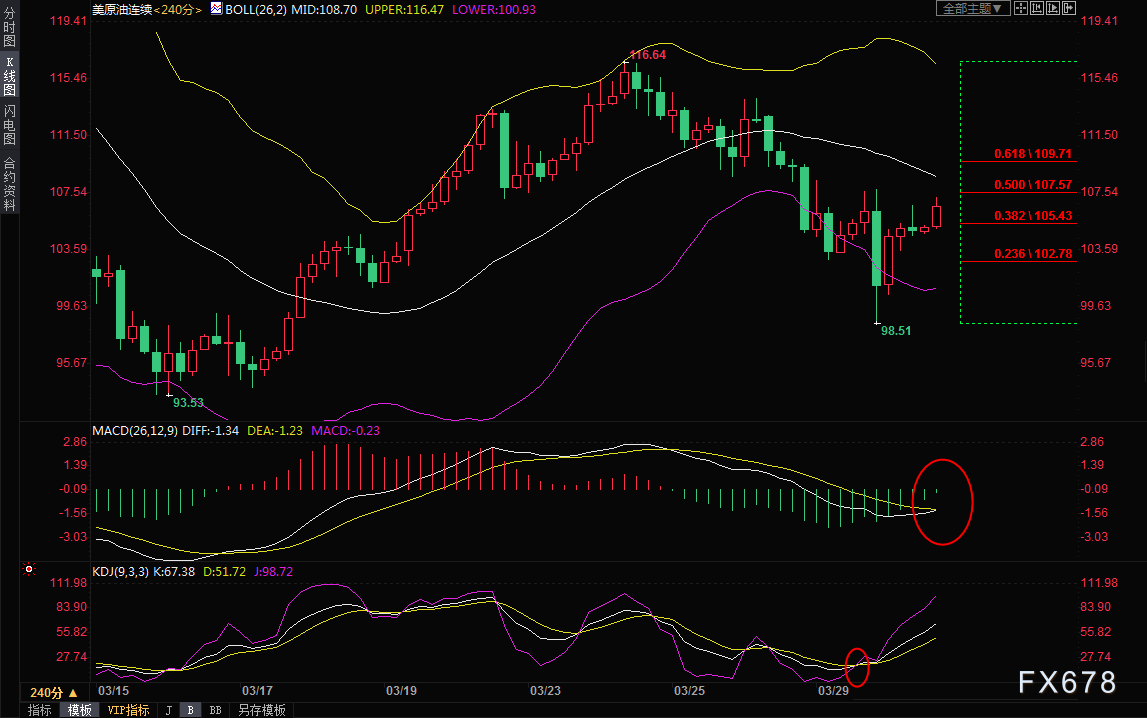Image resolution: width=1147 pixels, height=718 pixels.
Task: Click the export panel arrow icon
Action: (1069, 8)
